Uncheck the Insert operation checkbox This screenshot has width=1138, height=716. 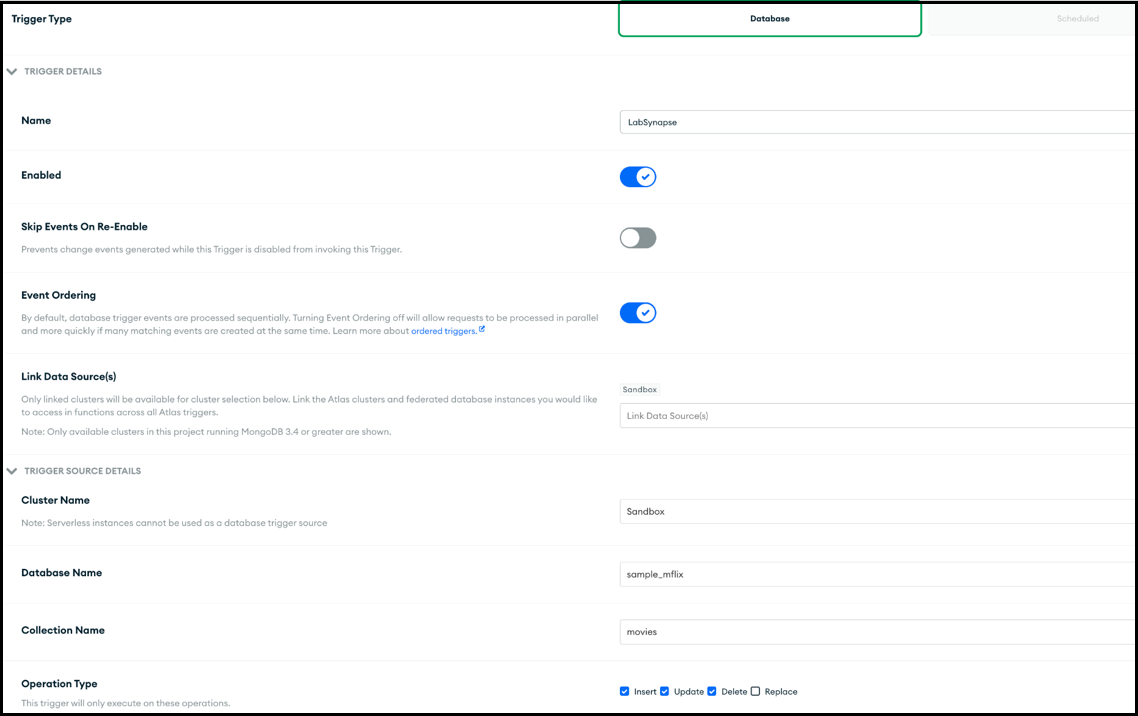click(625, 692)
